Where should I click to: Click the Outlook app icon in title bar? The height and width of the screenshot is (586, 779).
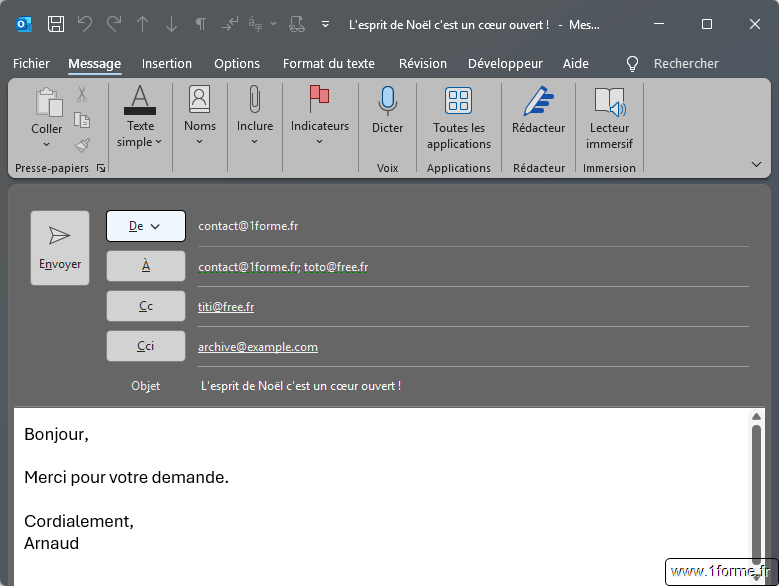(24, 24)
